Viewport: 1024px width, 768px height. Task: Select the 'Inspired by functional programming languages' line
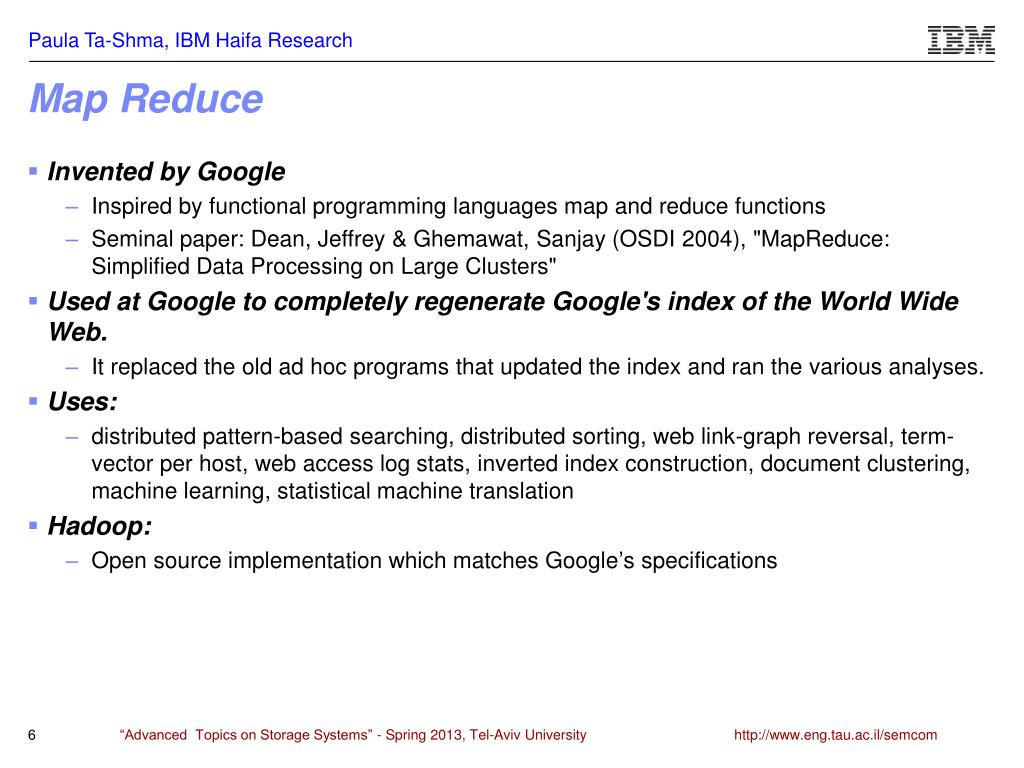[458, 206]
